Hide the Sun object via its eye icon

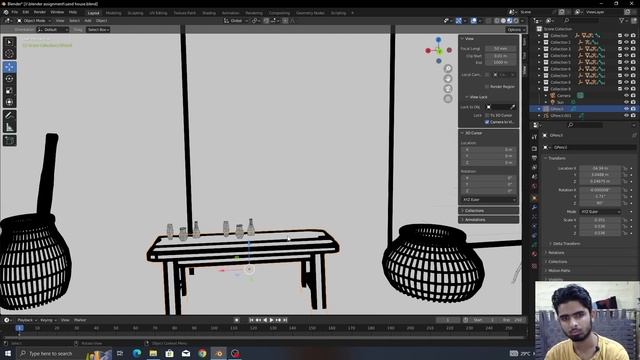pos(626,102)
